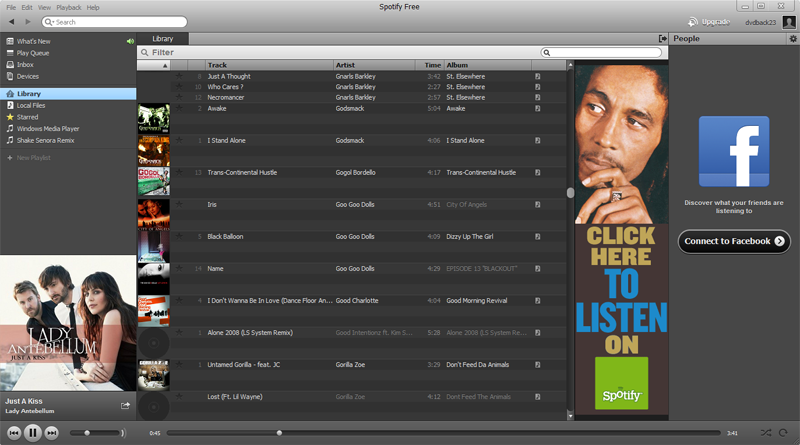Collapse the People sidebar with the arrow icon
The height and width of the screenshot is (445, 800).
coord(662,39)
